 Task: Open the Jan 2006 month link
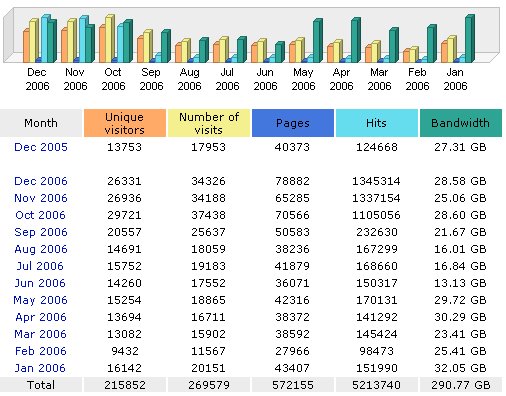[x=40, y=368]
